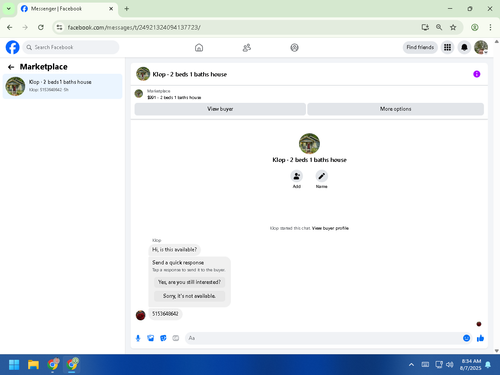Click the large center house avatar
This screenshot has width=500, height=375.
point(309,144)
